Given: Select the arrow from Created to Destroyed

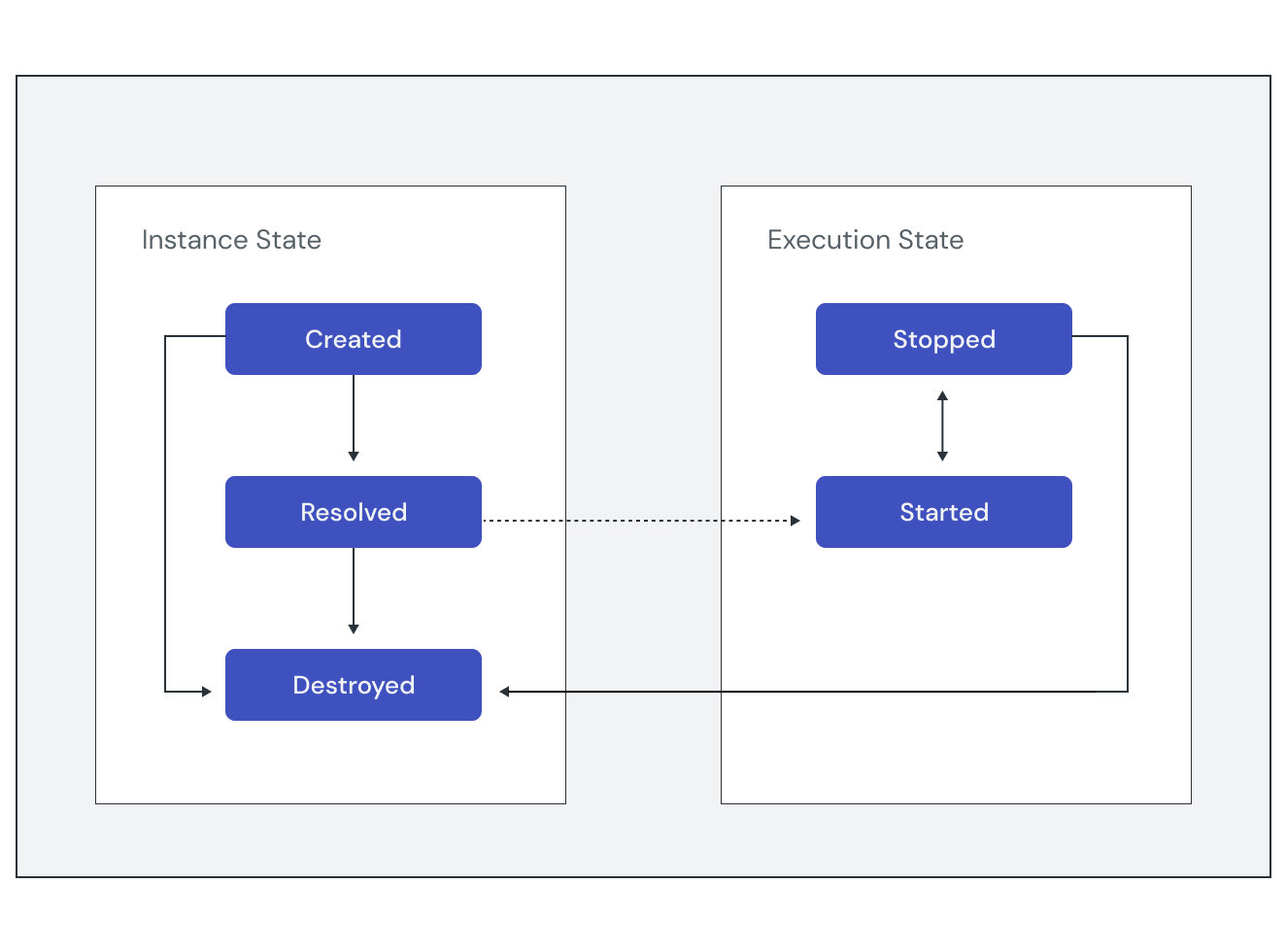Looking at the screenshot, I should [165, 515].
